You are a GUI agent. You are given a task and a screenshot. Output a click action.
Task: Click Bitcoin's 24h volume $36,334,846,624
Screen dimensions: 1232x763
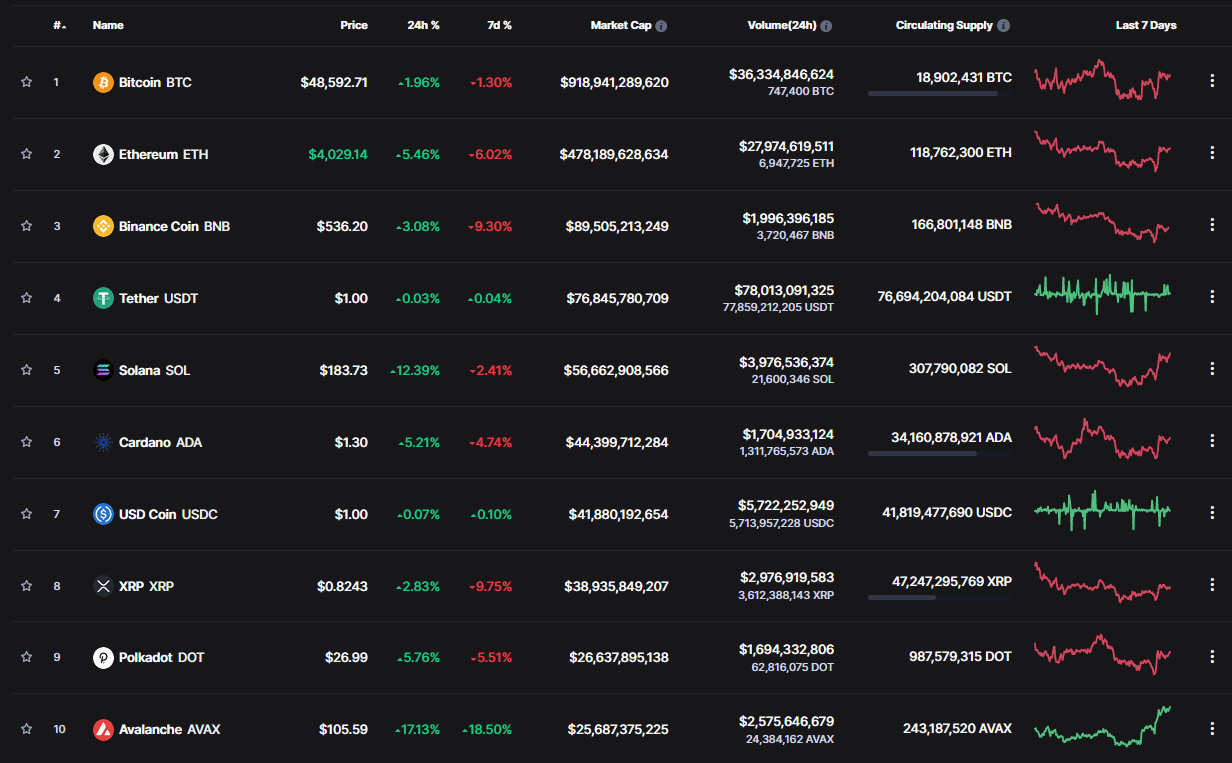click(x=781, y=74)
